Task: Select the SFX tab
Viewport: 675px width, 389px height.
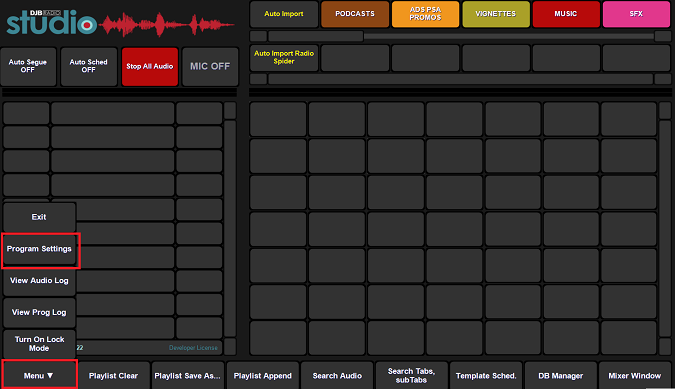Action: pos(636,14)
